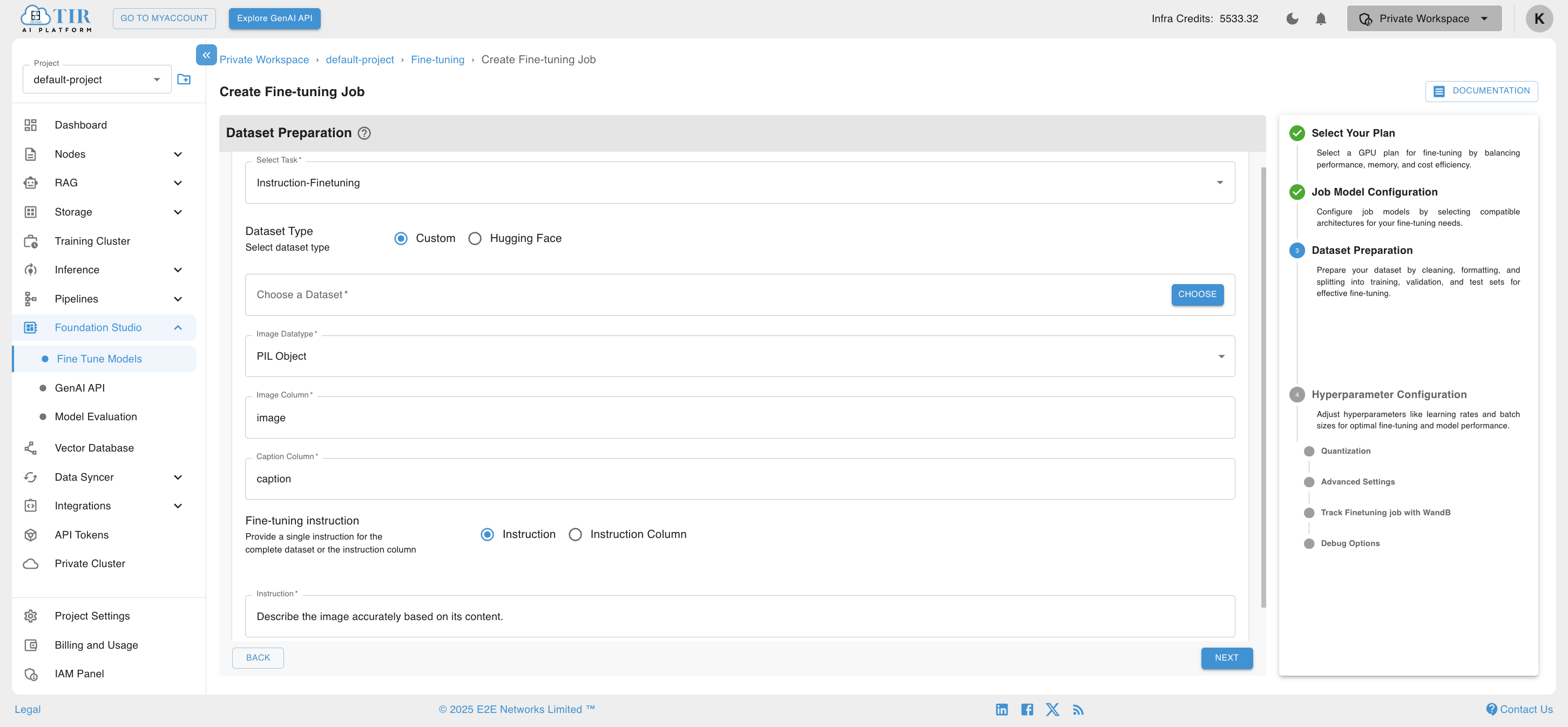The width and height of the screenshot is (1568, 727).
Task: Click Dataset Preparation help question icon
Action: click(364, 133)
